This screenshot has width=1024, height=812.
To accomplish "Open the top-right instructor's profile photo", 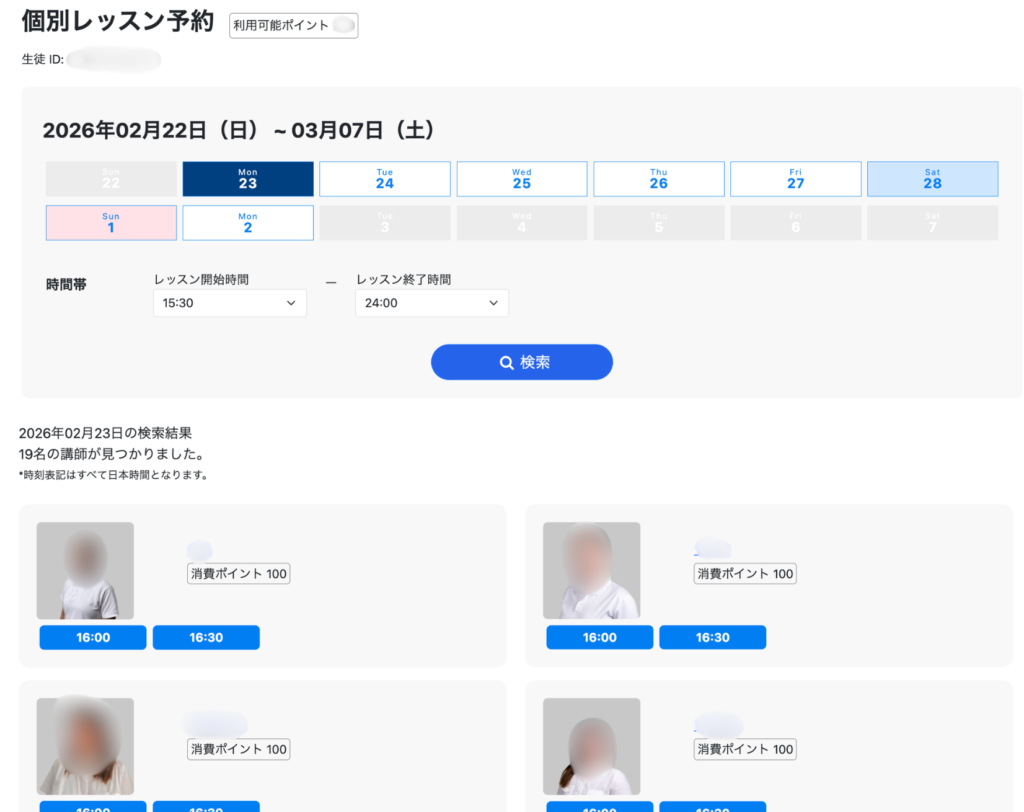I will [592, 570].
